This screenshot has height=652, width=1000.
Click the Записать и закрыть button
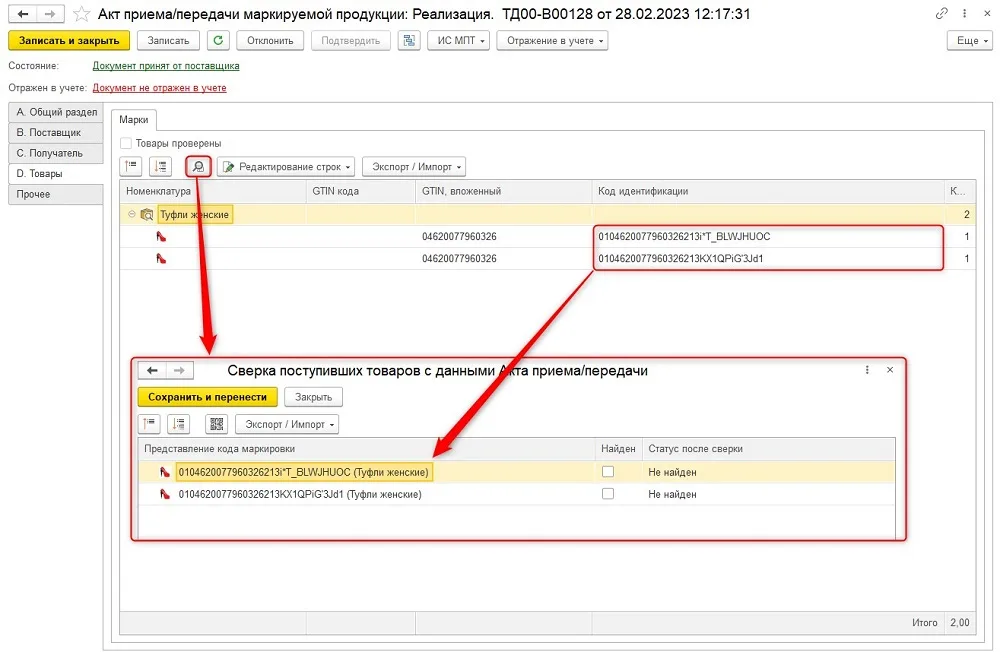[69, 40]
